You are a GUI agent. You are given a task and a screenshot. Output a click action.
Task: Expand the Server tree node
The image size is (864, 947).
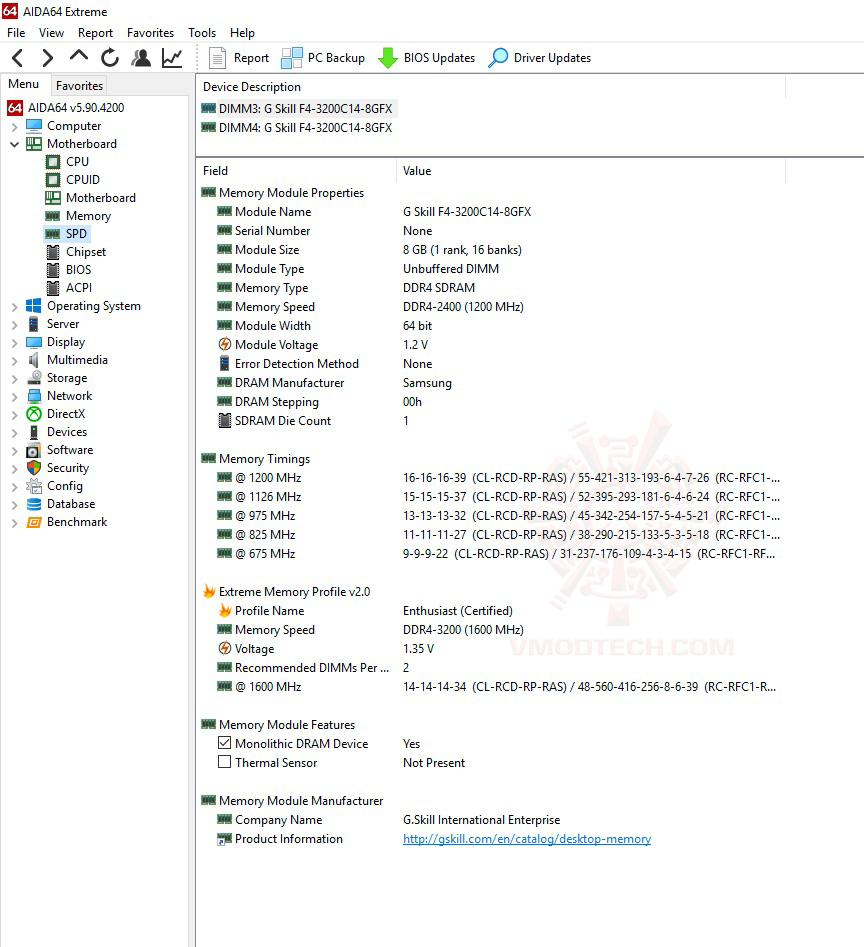click(x=14, y=325)
